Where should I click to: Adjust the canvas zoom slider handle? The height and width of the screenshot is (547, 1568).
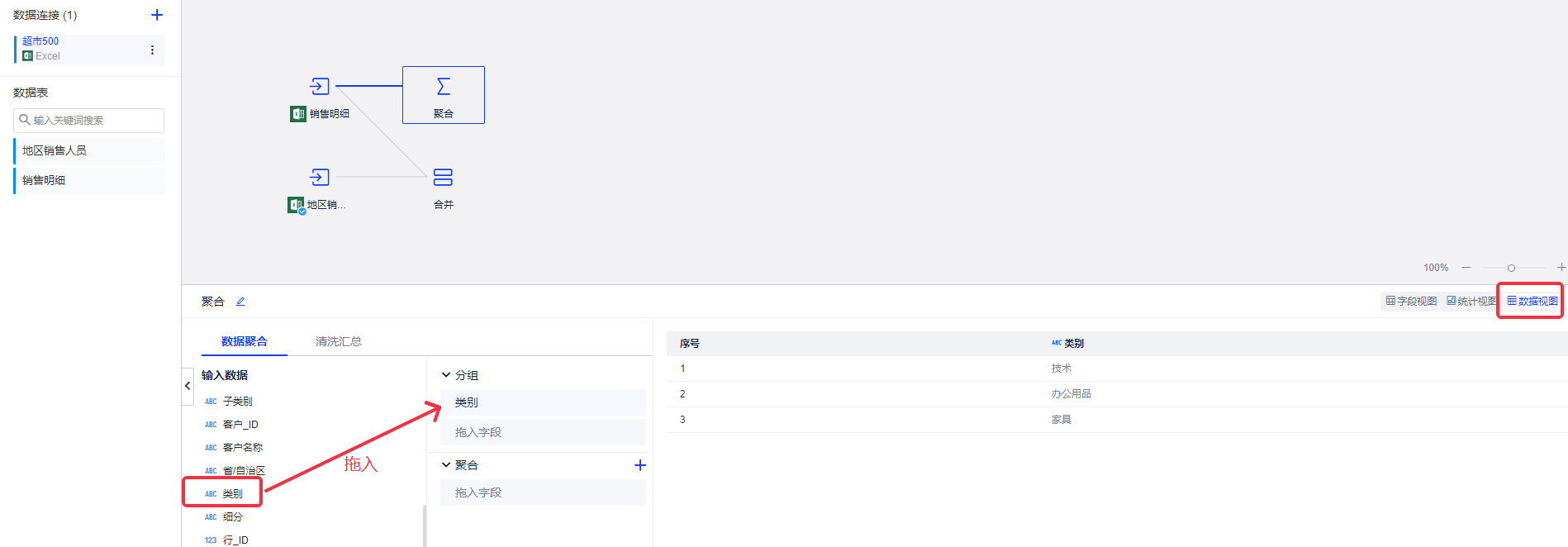click(x=1511, y=268)
